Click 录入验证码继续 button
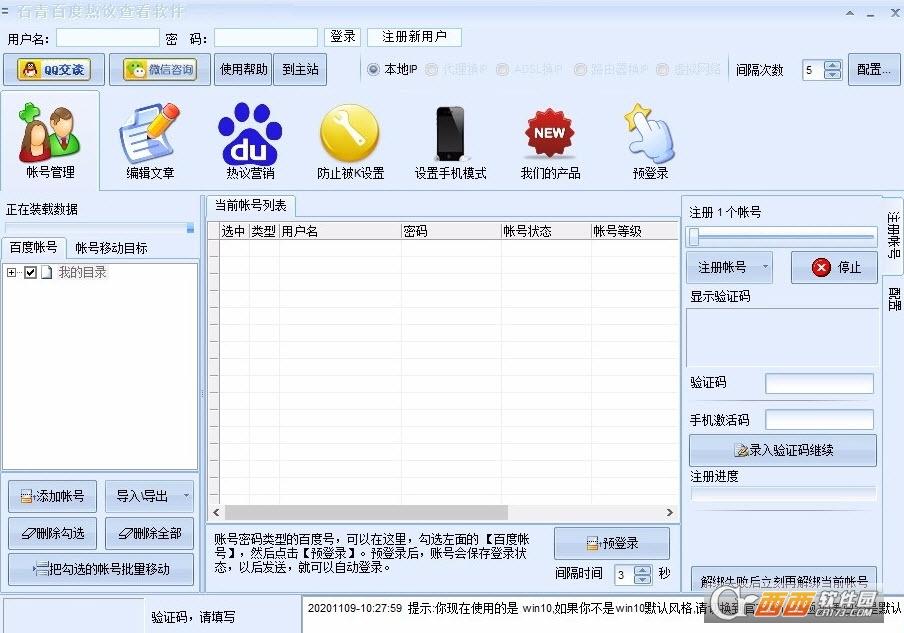This screenshot has width=904, height=633. coord(783,450)
